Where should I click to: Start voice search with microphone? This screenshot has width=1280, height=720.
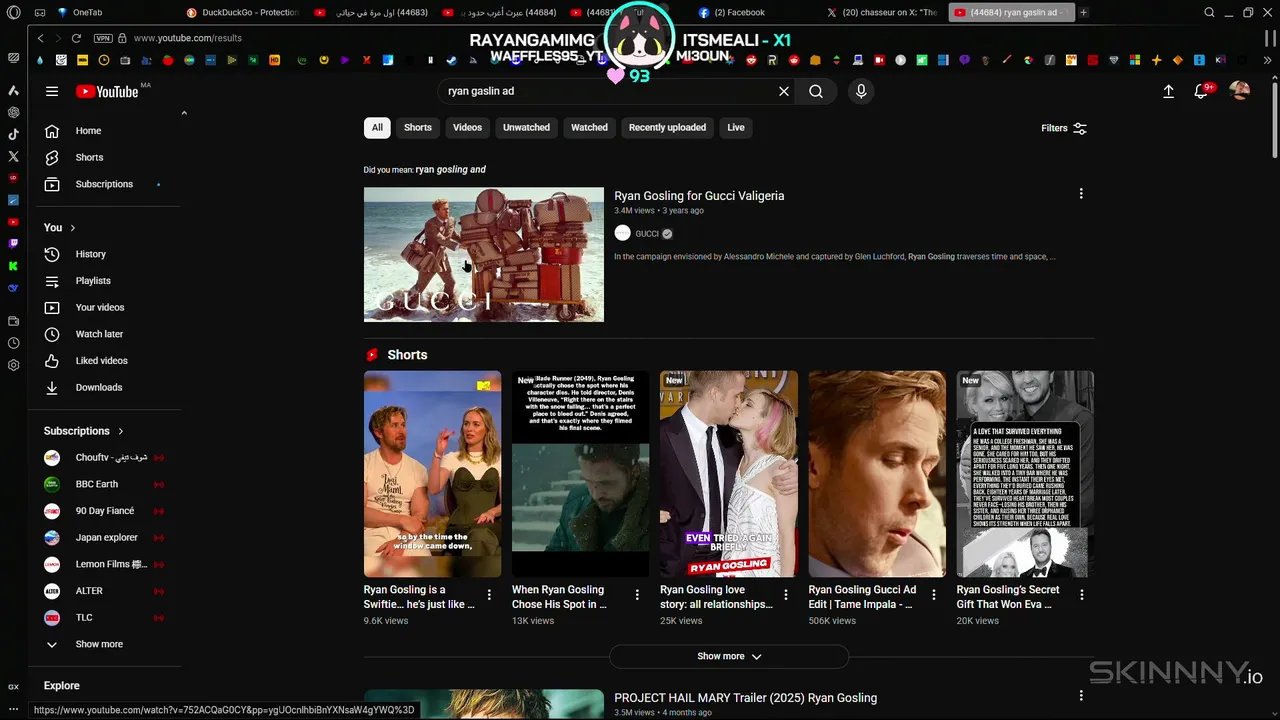point(861,91)
